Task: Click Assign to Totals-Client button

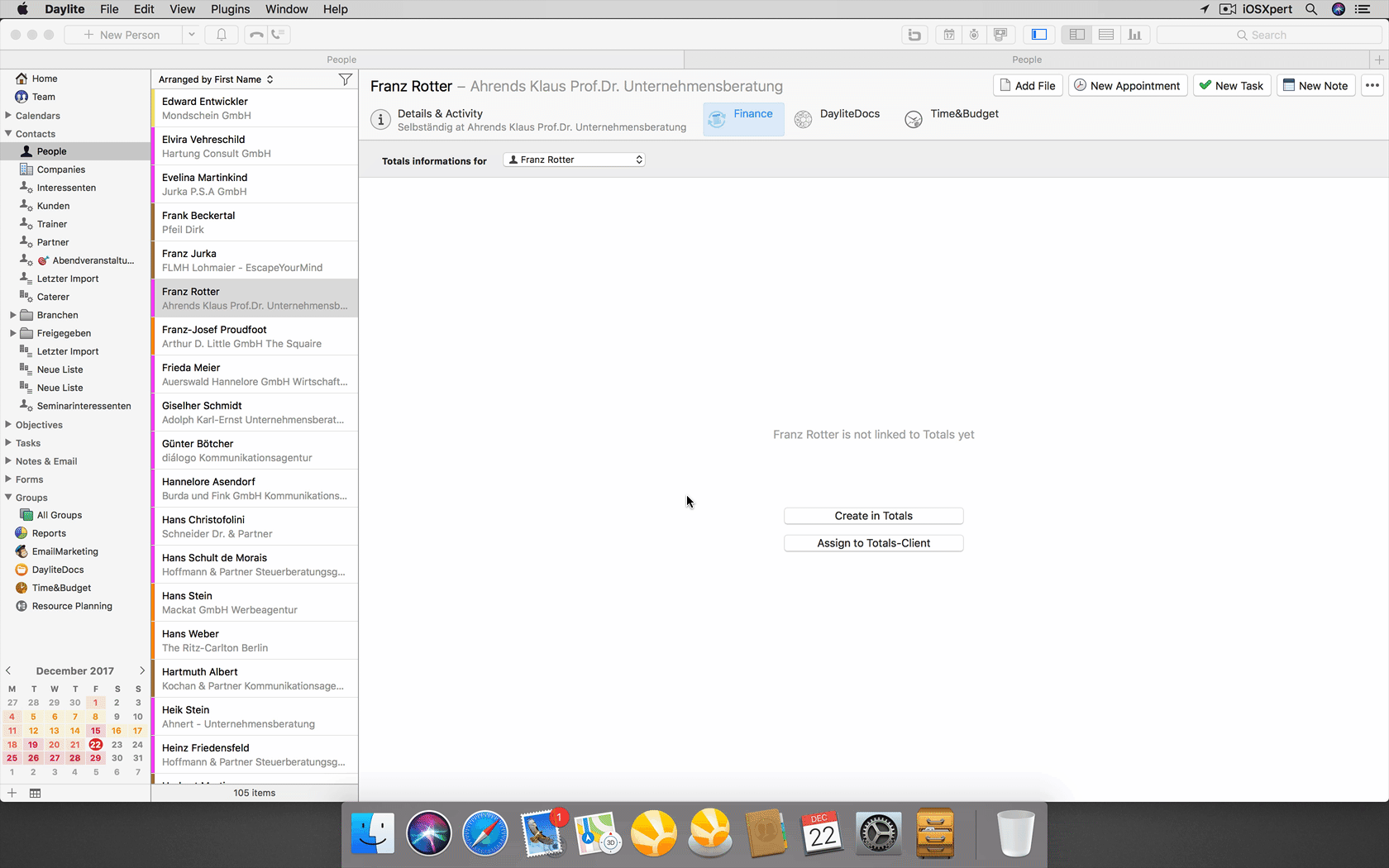Action: [x=874, y=543]
